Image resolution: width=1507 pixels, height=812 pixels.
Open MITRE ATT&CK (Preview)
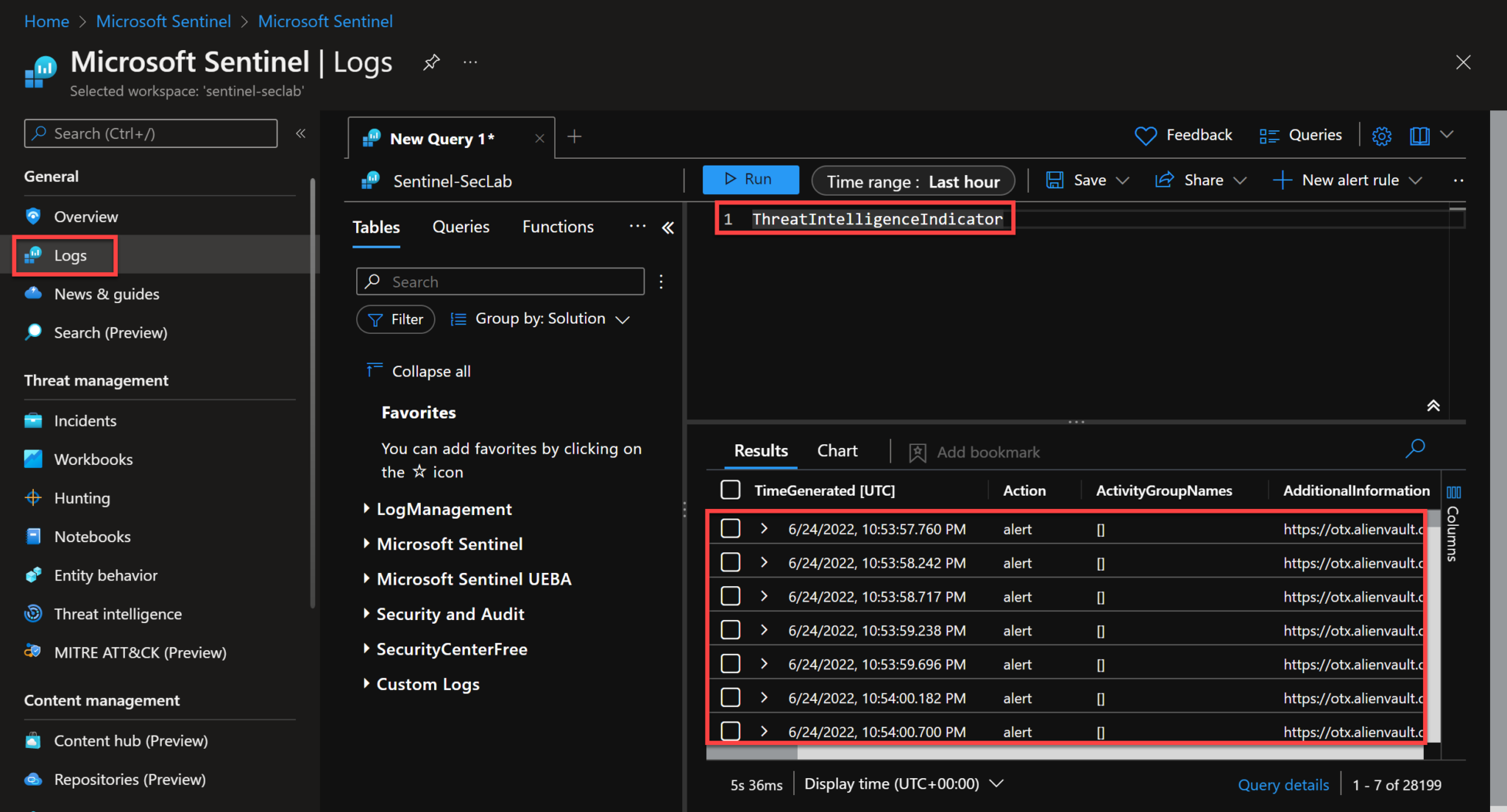point(141,652)
